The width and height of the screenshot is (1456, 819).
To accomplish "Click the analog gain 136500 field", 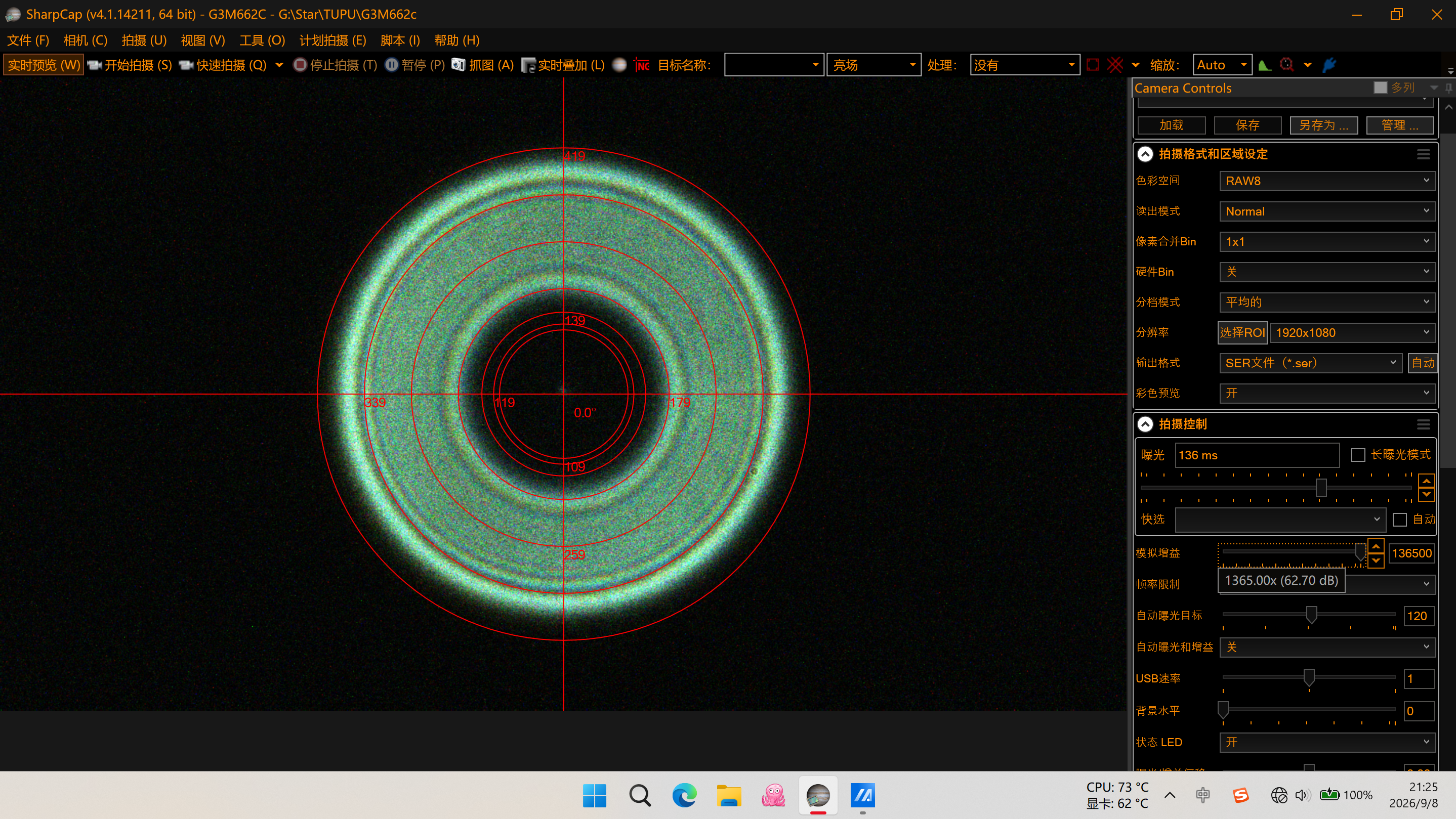I will pos(1411,553).
